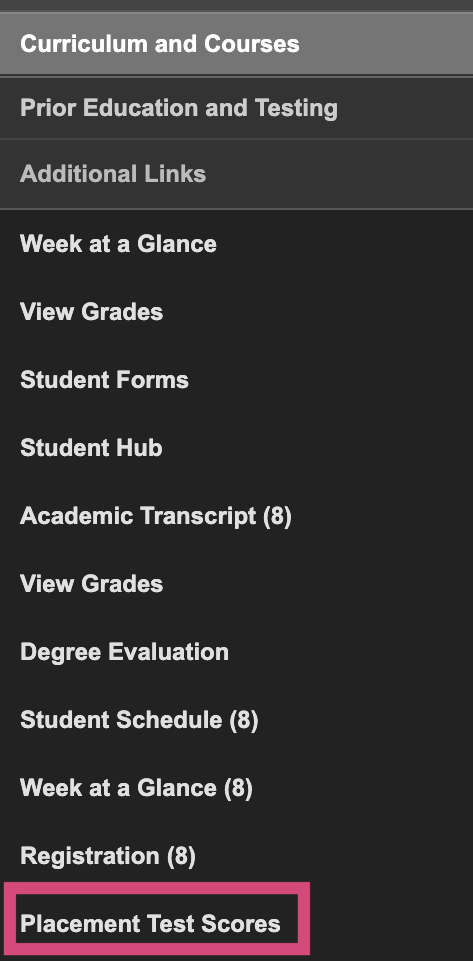473x961 pixels.
Task: Open the Student Forms link
Action: click(104, 380)
